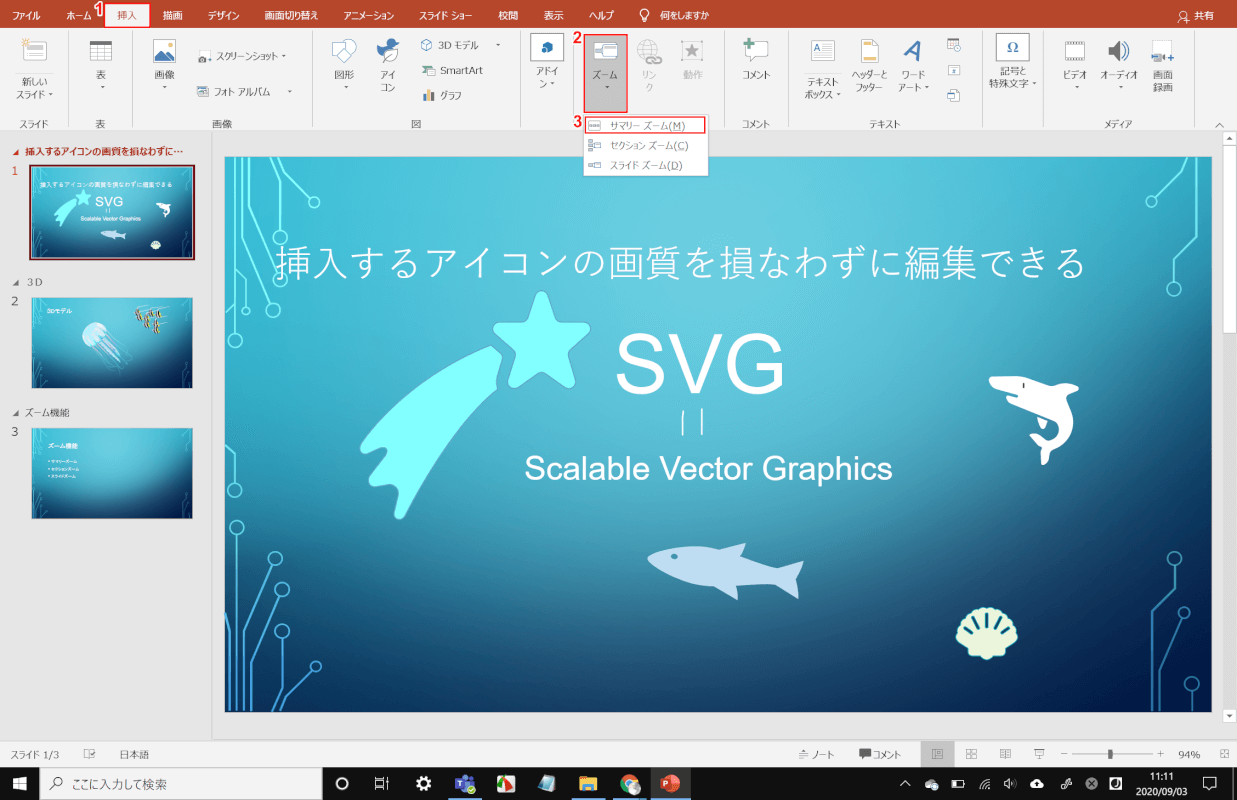This screenshot has width=1237, height=800.
Task: Fit slide to current window icon
Action: click(1224, 754)
